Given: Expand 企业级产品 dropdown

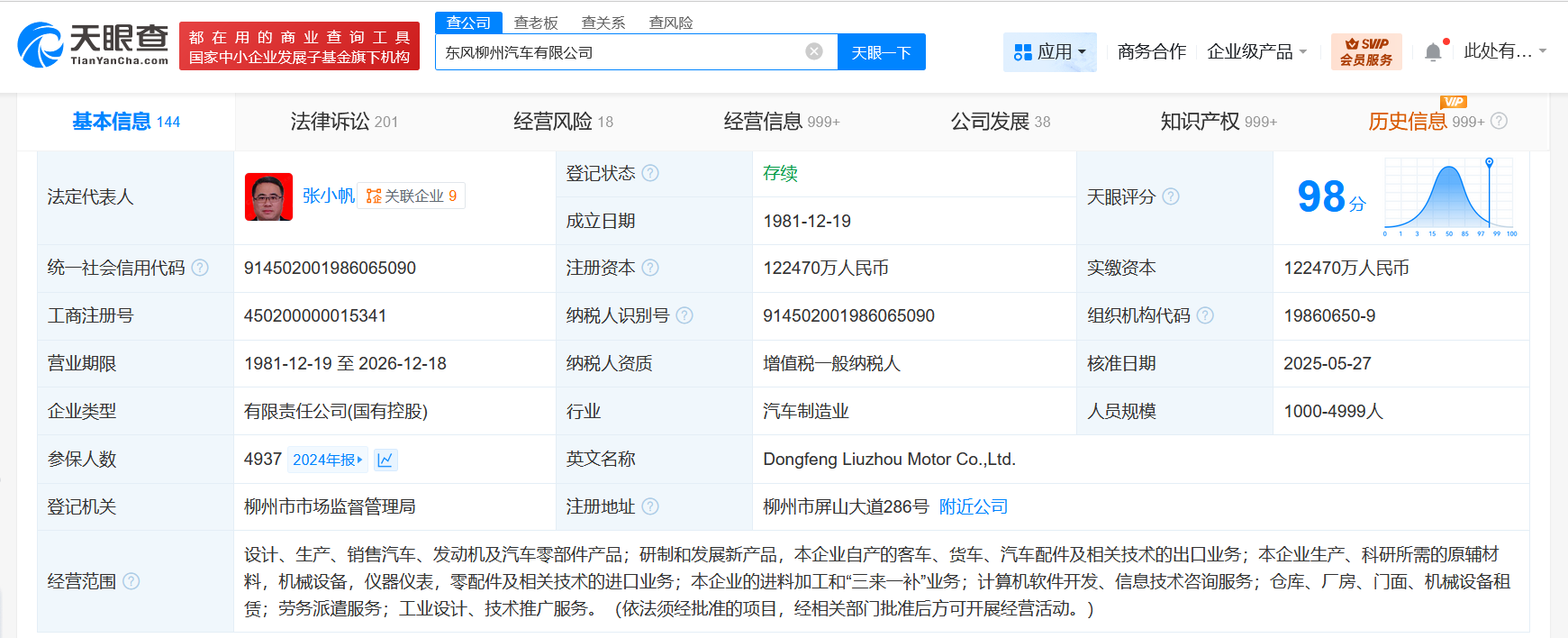Looking at the screenshot, I should (x=1257, y=52).
